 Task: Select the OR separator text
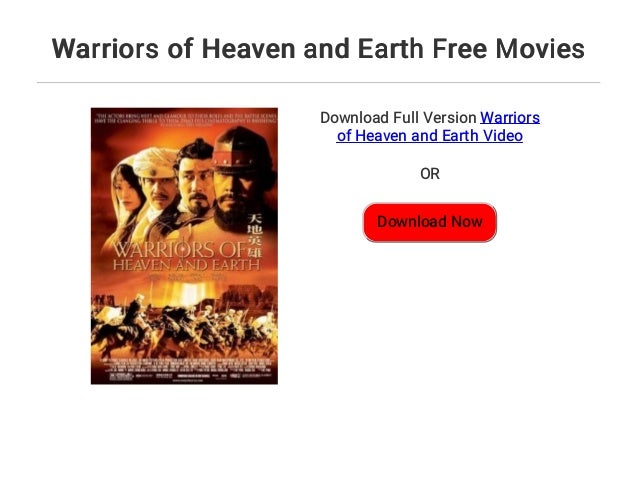point(430,174)
